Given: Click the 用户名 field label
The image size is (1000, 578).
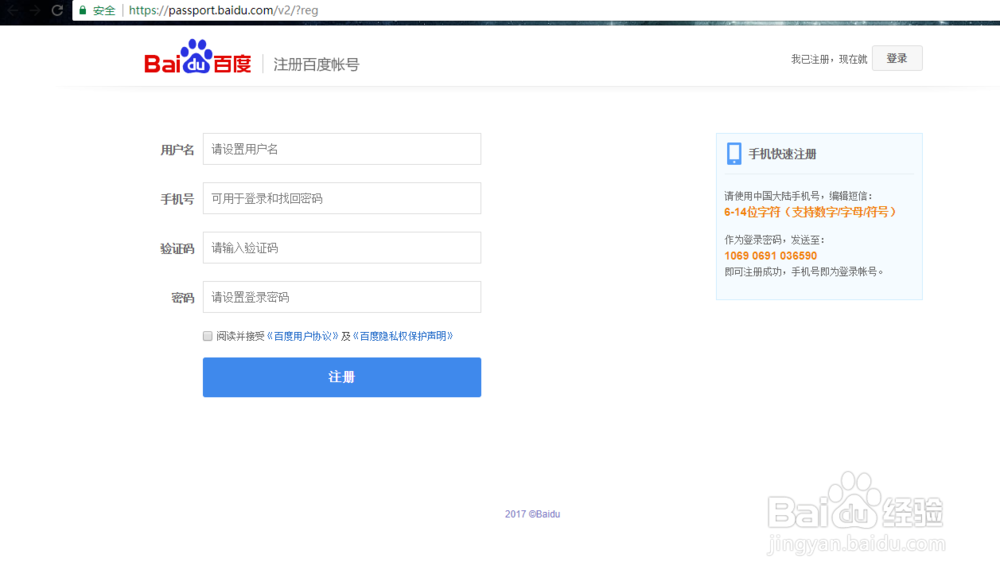Looking at the screenshot, I should point(177,150).
